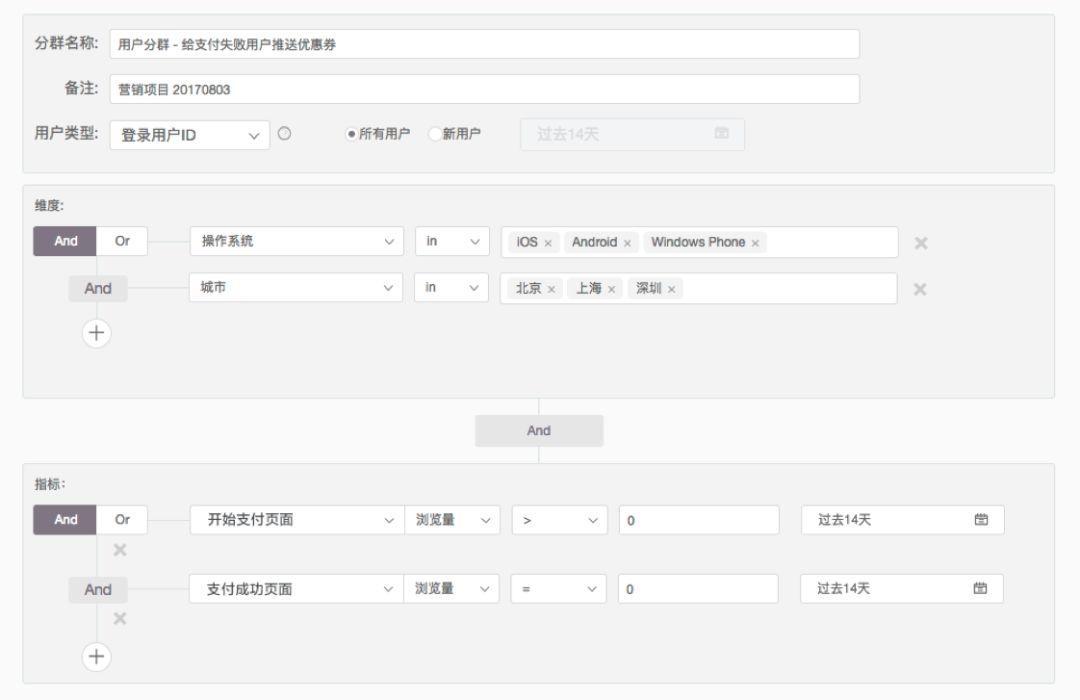Remove the 北京 city tag

click(x=552, y=289)
